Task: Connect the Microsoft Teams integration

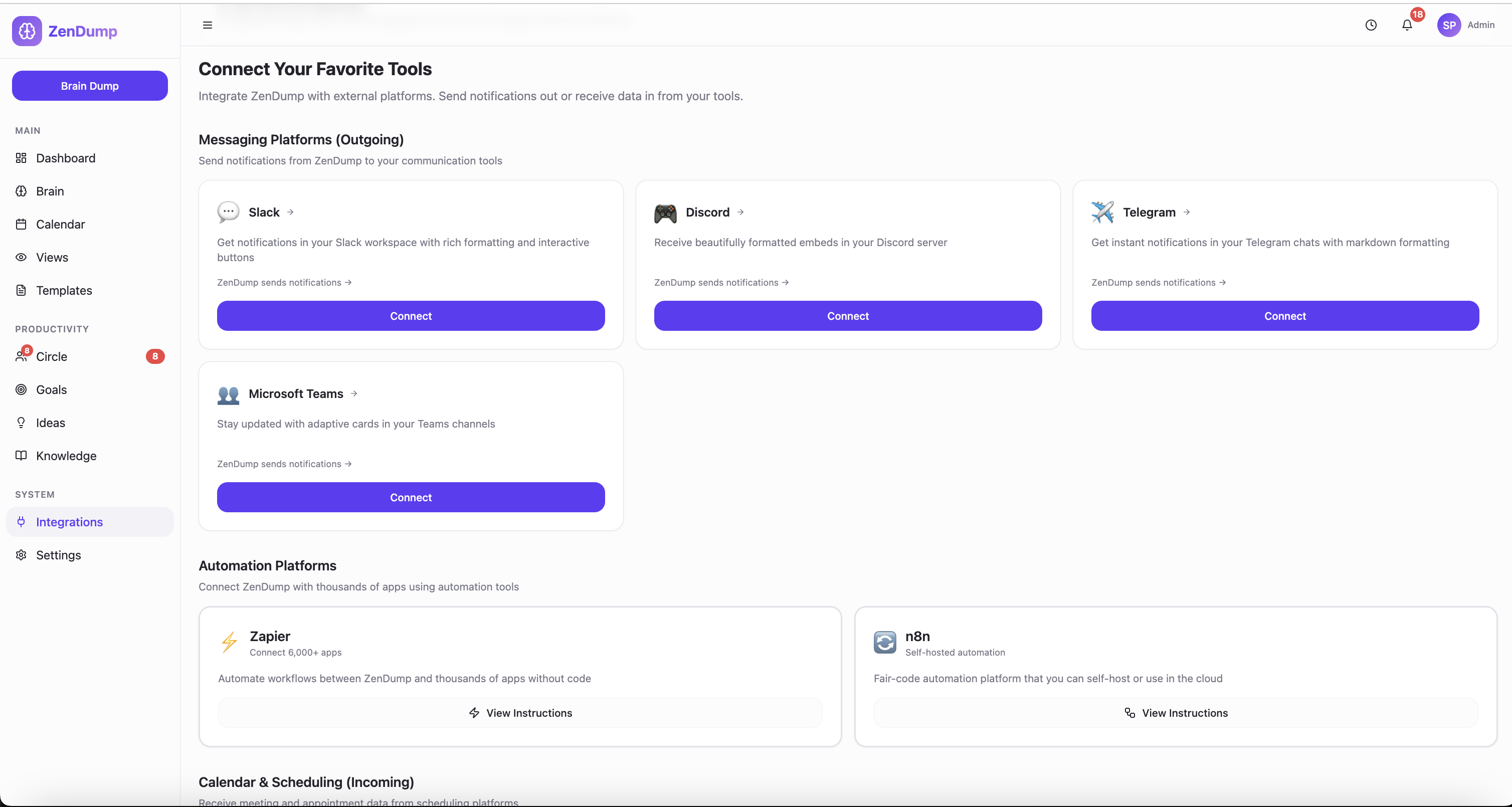Action: click(411, 497)
